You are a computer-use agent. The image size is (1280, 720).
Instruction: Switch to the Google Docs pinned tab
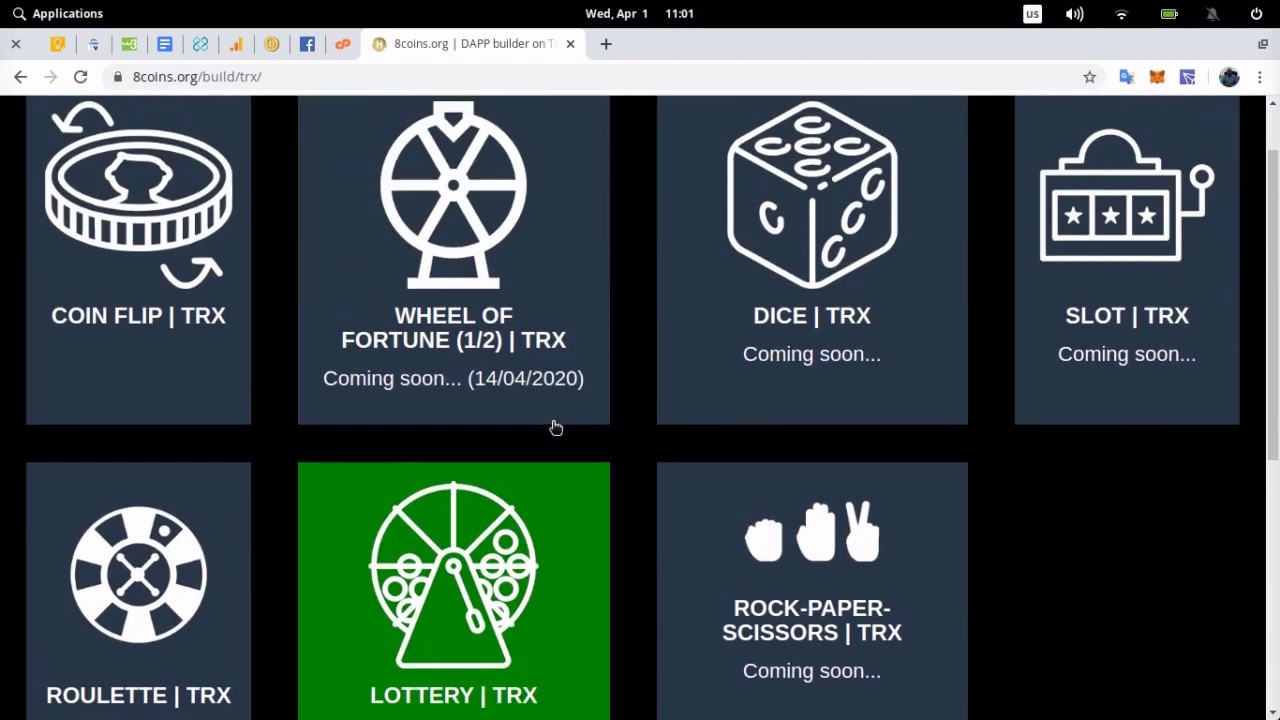(x=165, y=44)
